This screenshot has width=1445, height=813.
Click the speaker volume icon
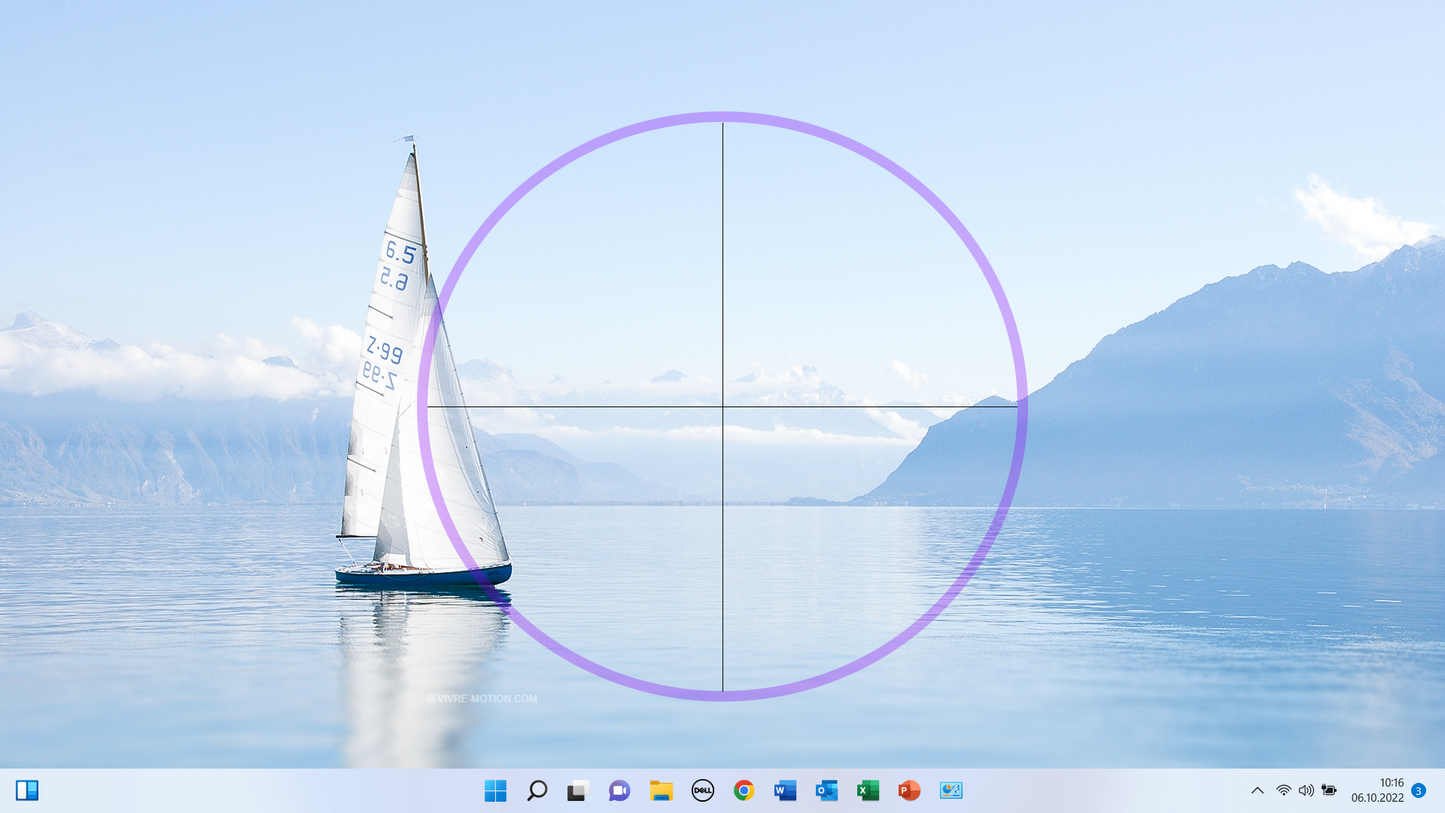pyautogui.click(x=1306, y=791)
